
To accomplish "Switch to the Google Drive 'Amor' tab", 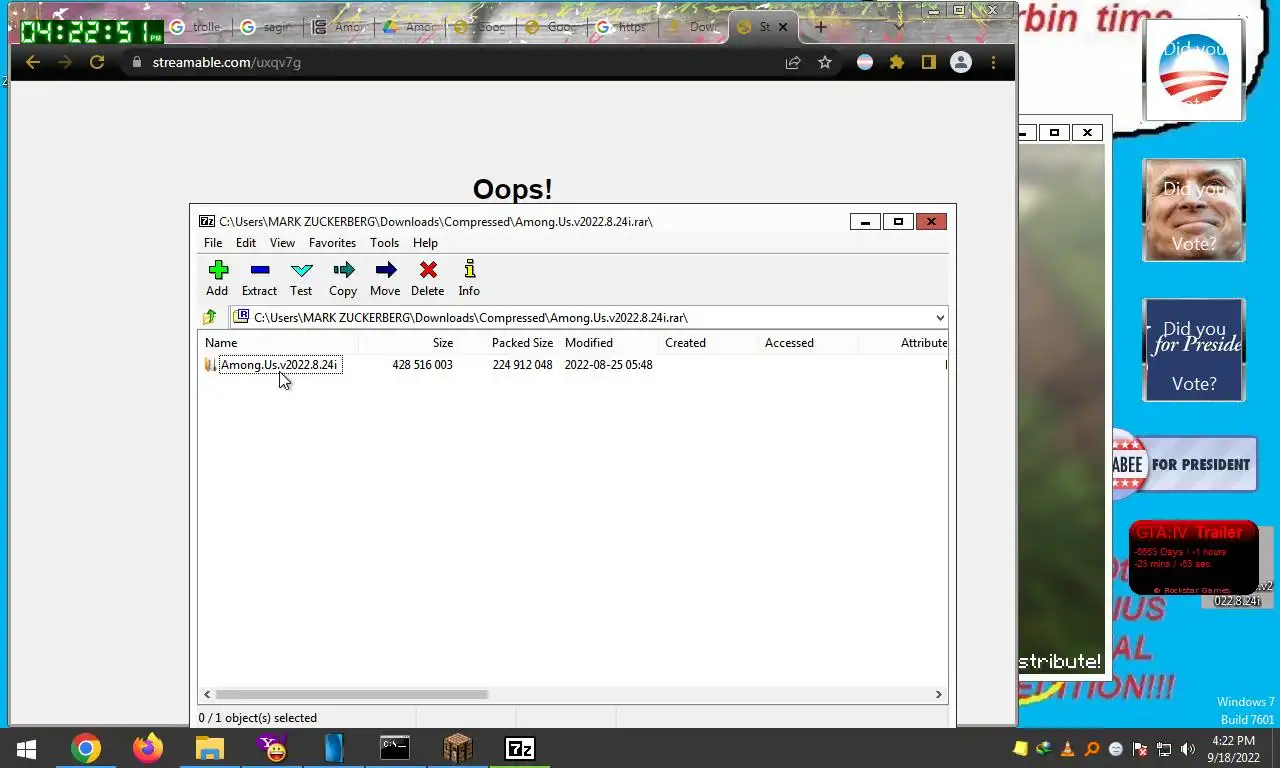I will [x=408, y=27].
